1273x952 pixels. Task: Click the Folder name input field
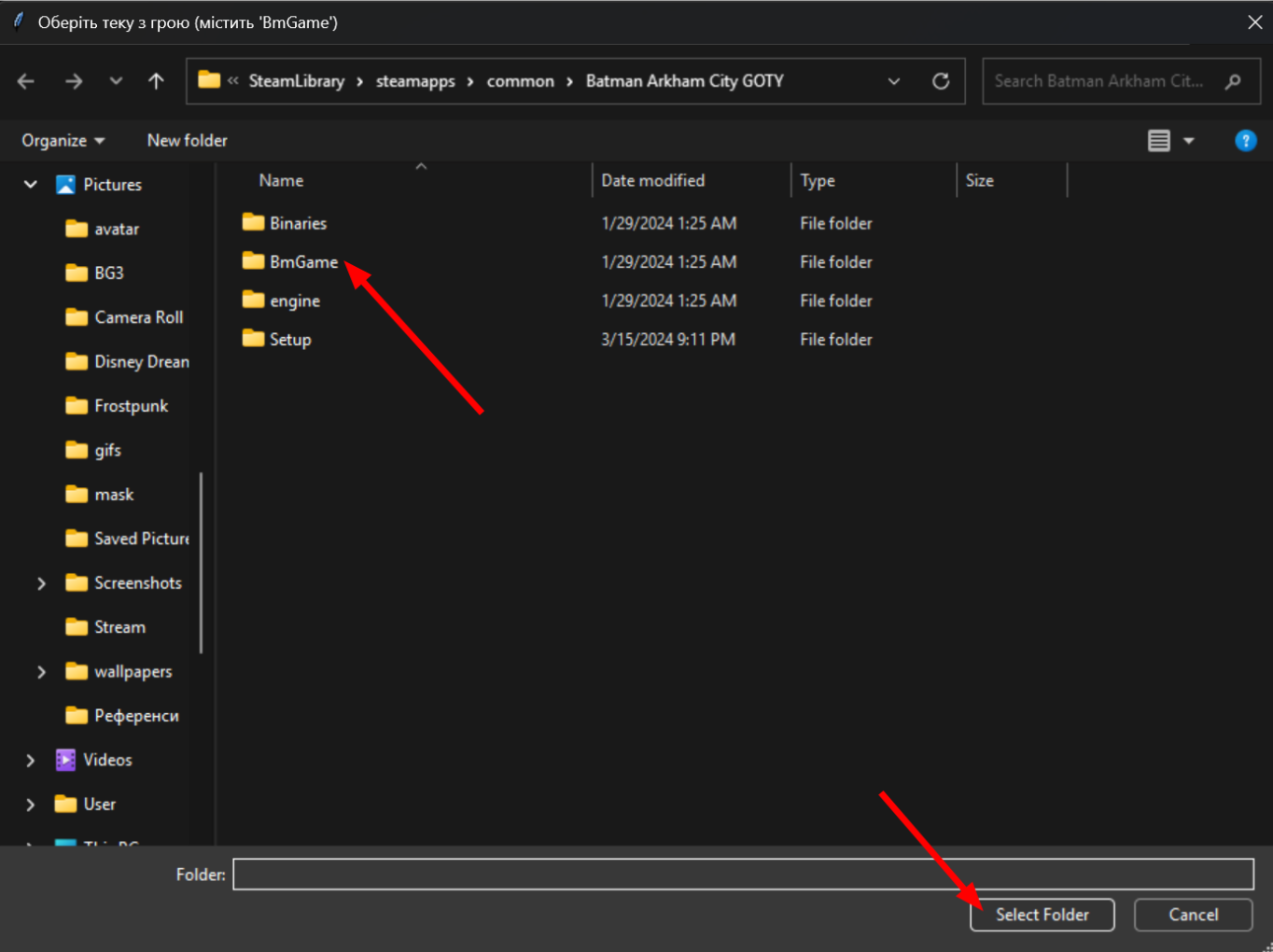(743, 875)
